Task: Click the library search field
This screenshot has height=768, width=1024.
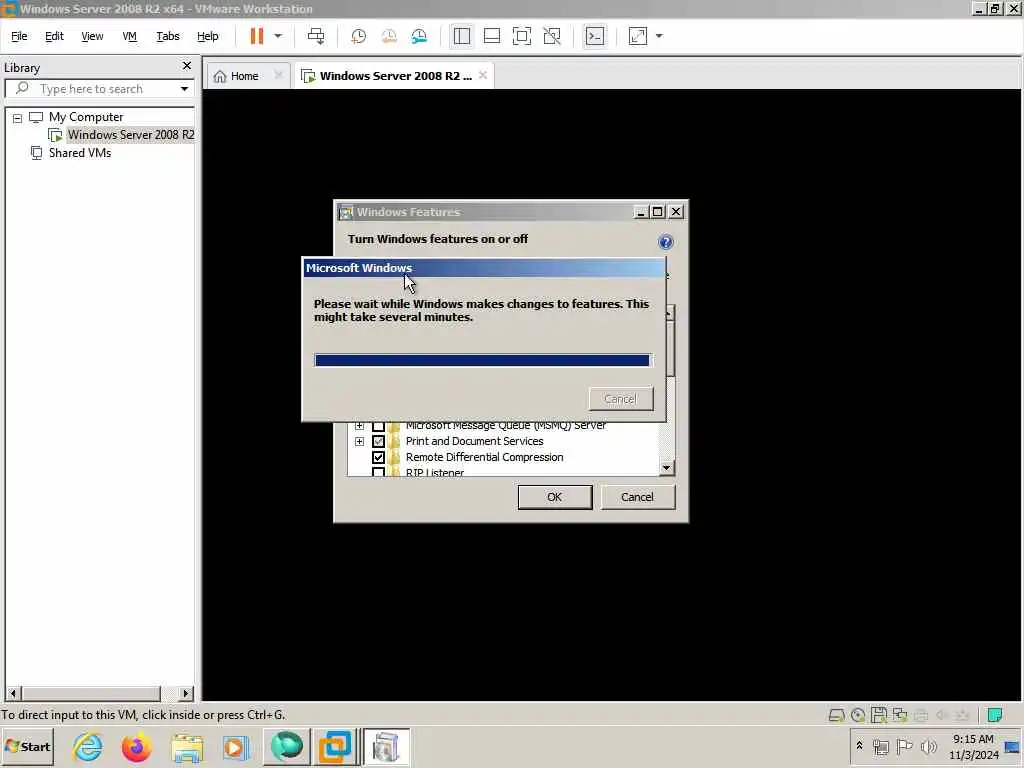Action: pyautogui.click(x=91, y=89)
